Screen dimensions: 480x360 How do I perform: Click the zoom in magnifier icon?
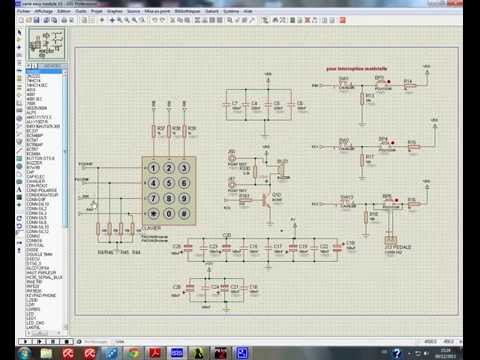(119, 20)
